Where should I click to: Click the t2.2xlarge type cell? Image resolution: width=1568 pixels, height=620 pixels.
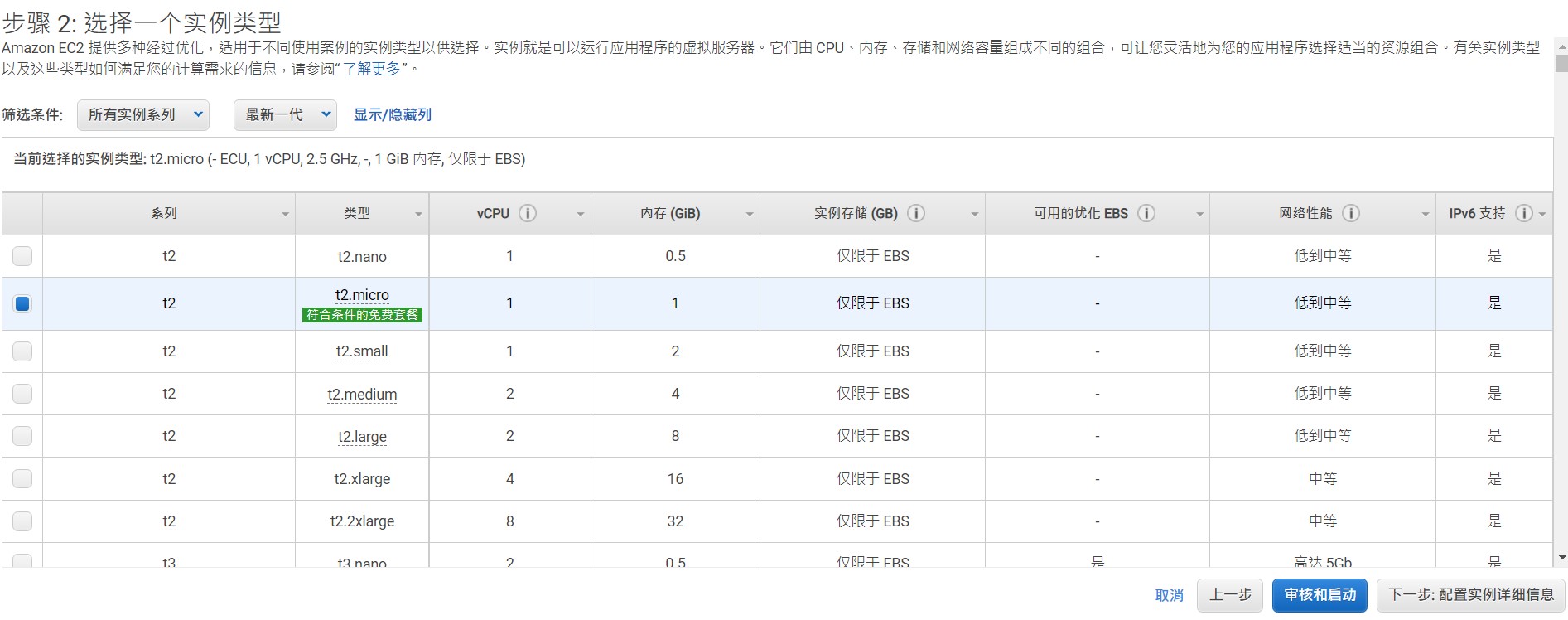[362, 521]
